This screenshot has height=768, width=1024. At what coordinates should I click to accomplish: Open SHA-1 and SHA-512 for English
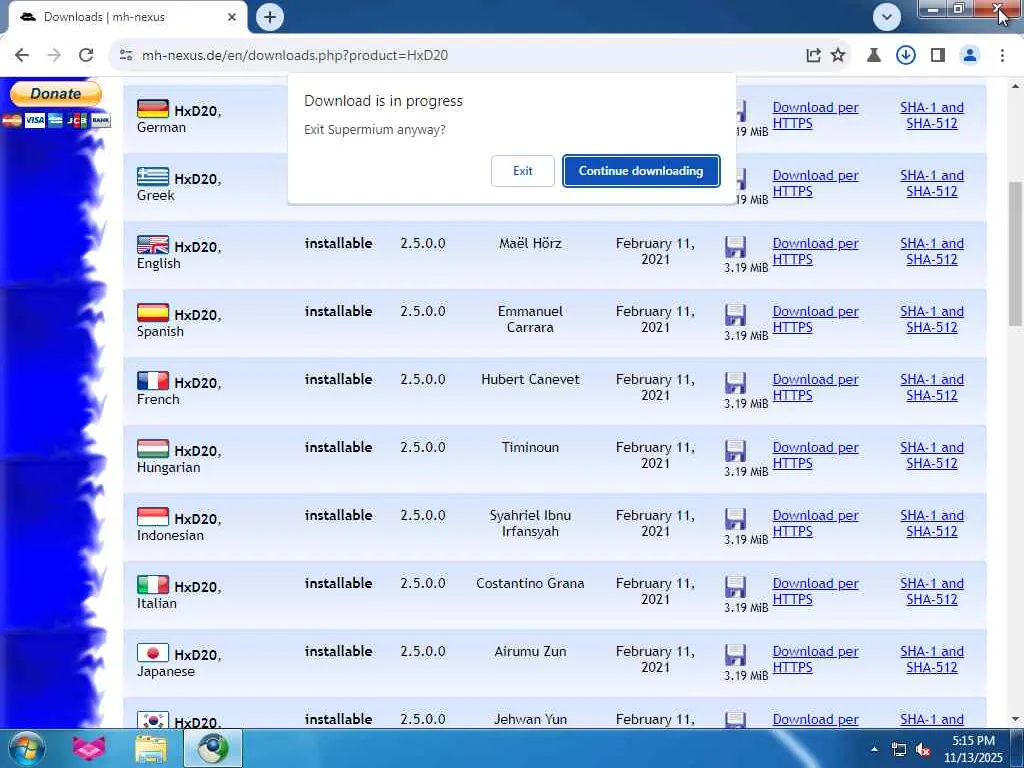click(x=932, y=251)
